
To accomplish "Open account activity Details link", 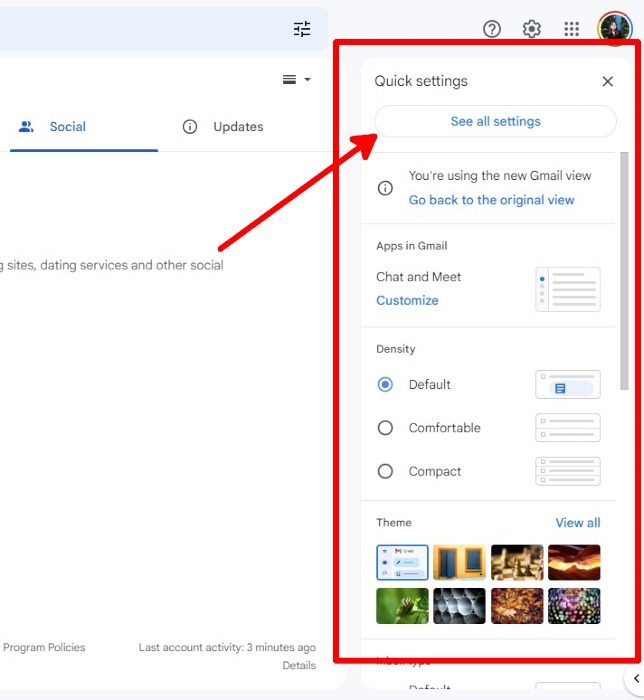I will point(299,665).
